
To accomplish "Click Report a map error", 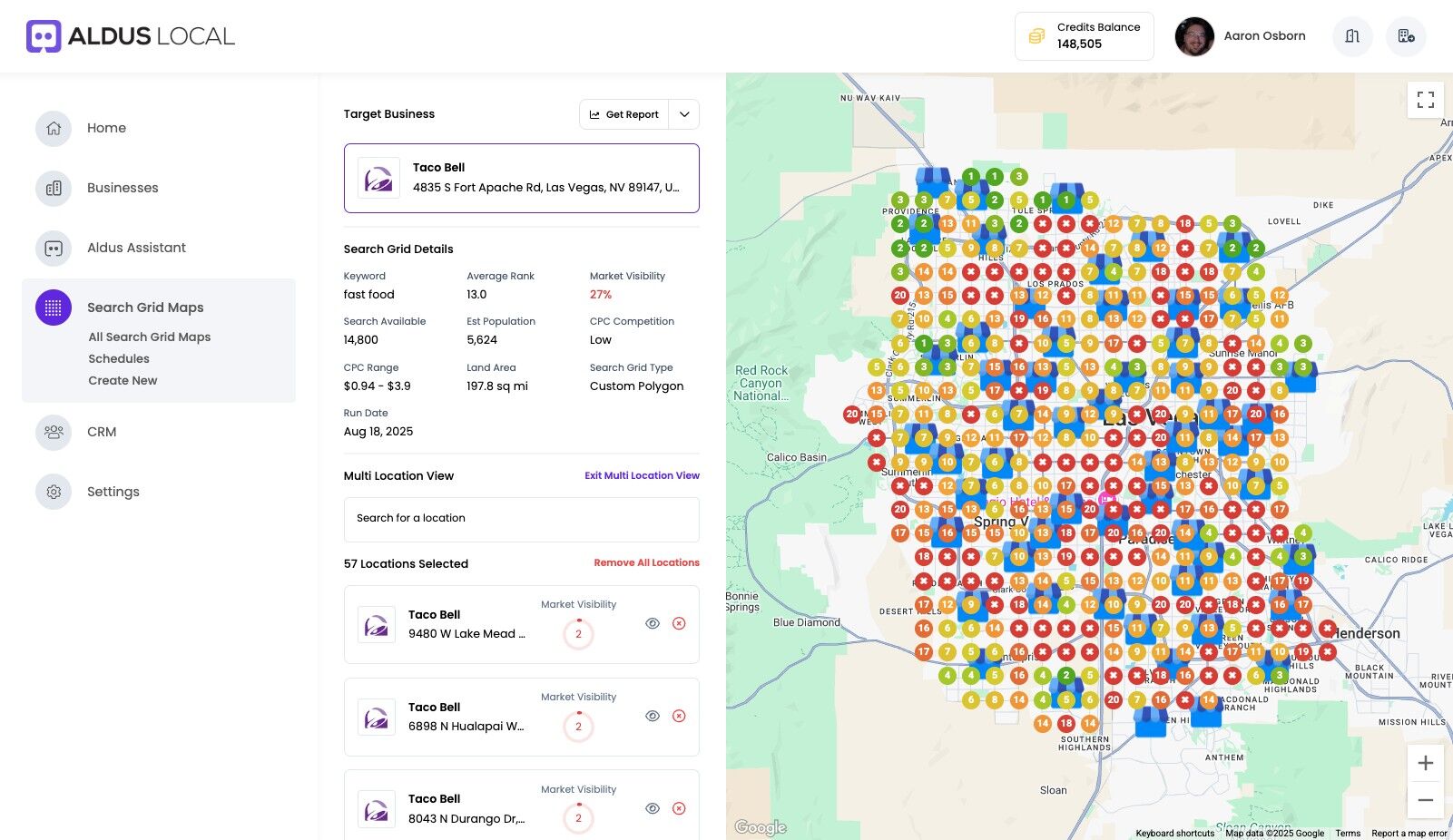I will [x=1409, y=833].
